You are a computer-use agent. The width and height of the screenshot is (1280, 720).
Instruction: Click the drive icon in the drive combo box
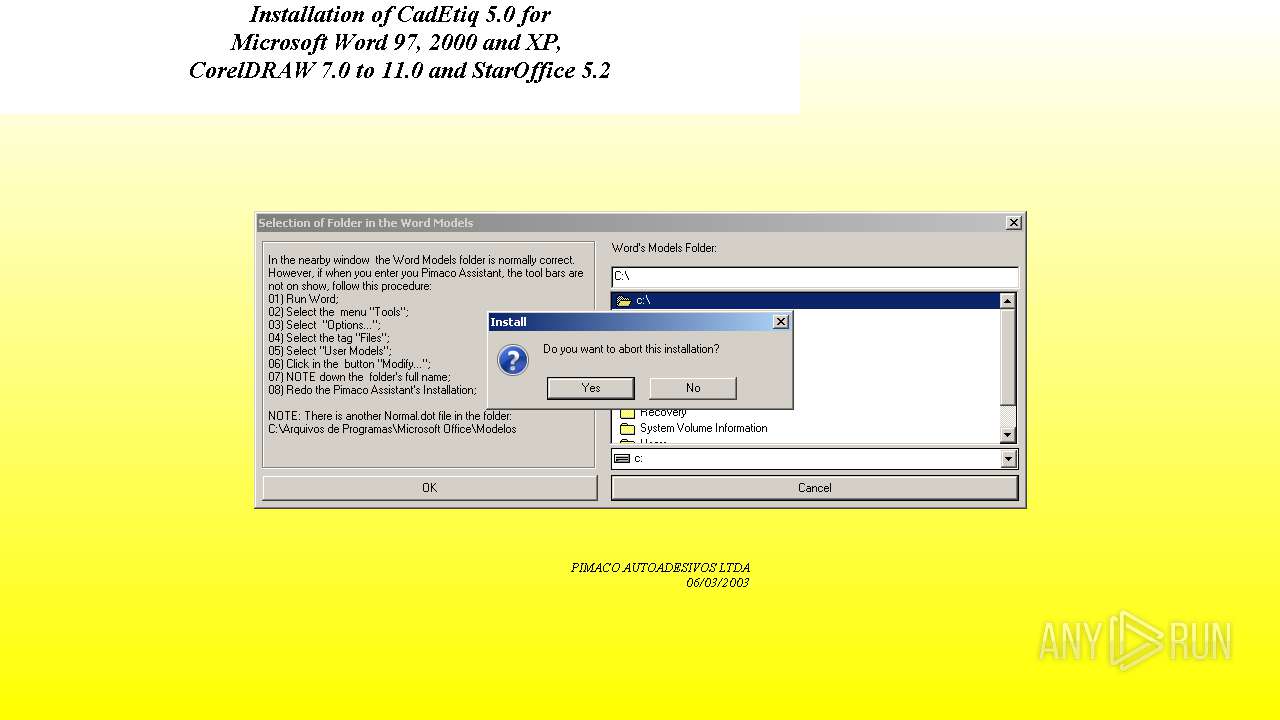point(622,459)
